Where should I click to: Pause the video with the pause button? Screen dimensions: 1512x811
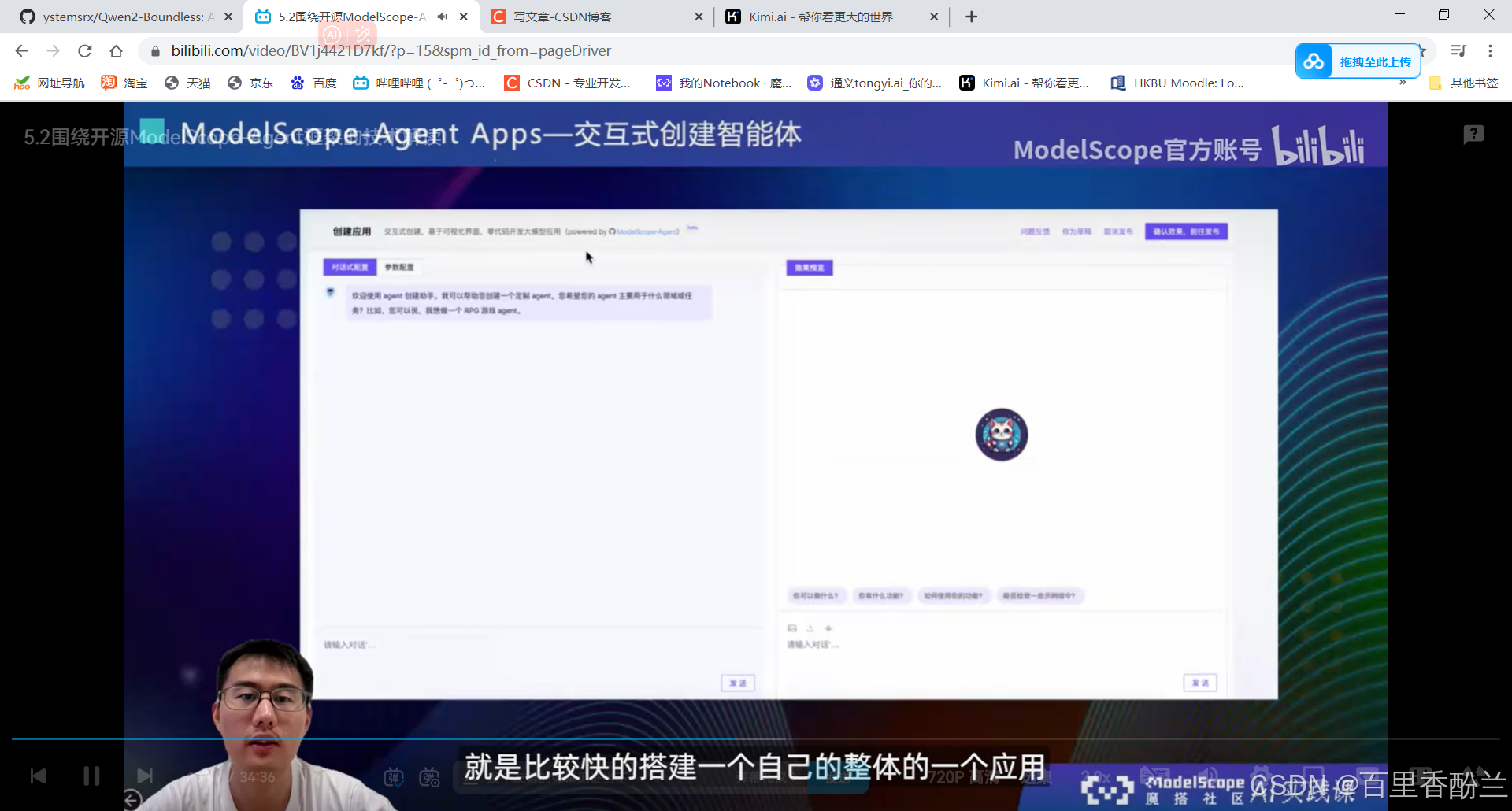tap(91, 776)
